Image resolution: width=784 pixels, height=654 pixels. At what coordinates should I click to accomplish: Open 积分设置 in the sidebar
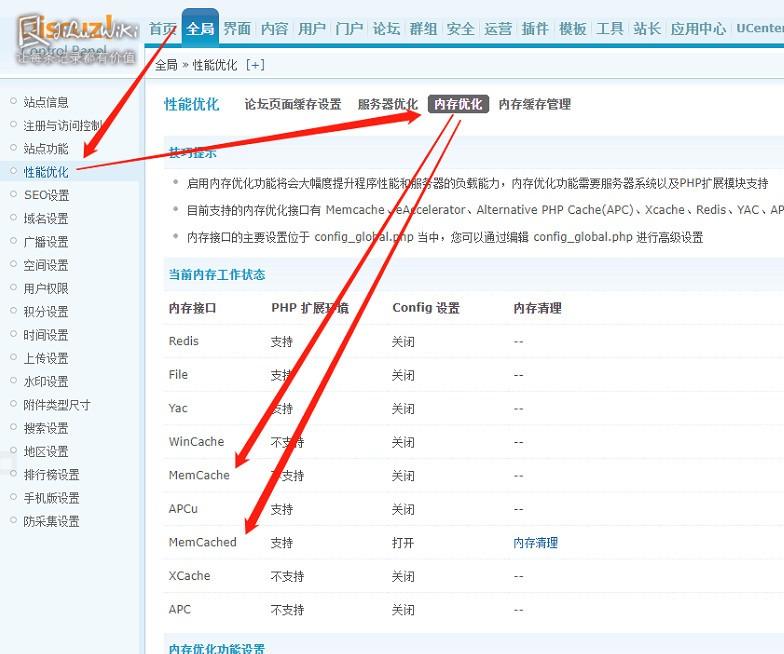click(x=46, y=312)
